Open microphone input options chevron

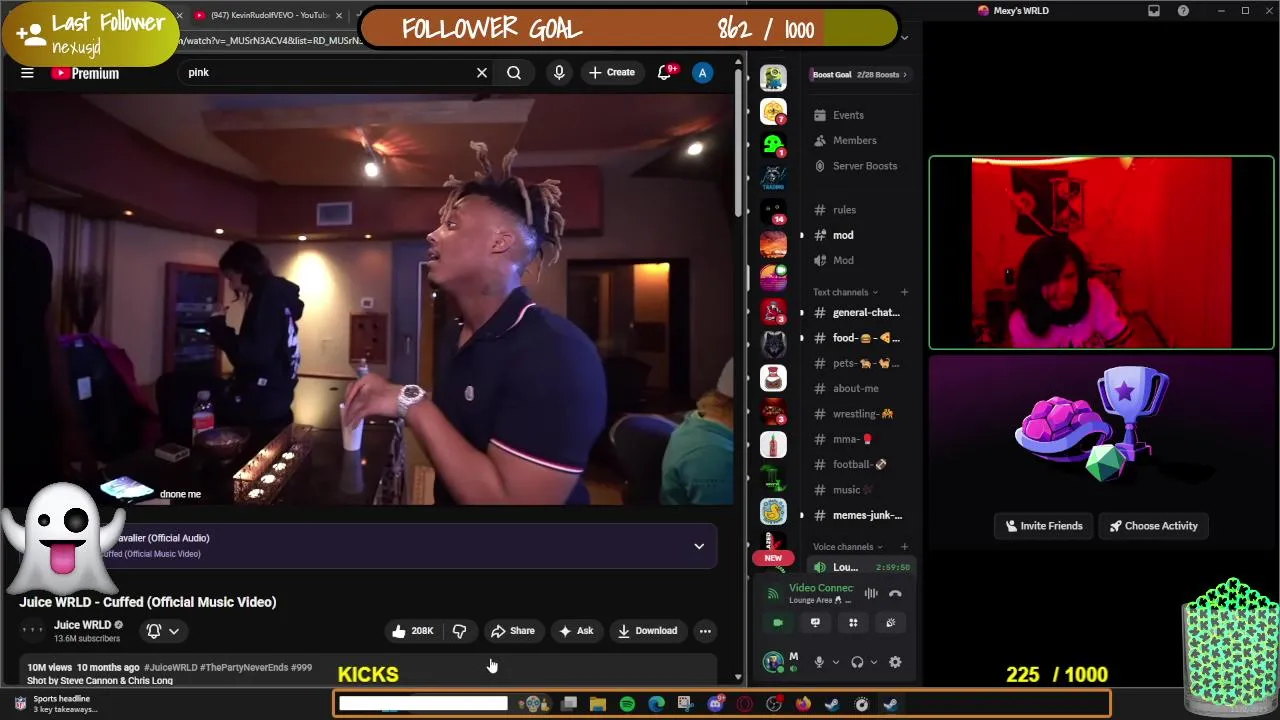point(835,662)
